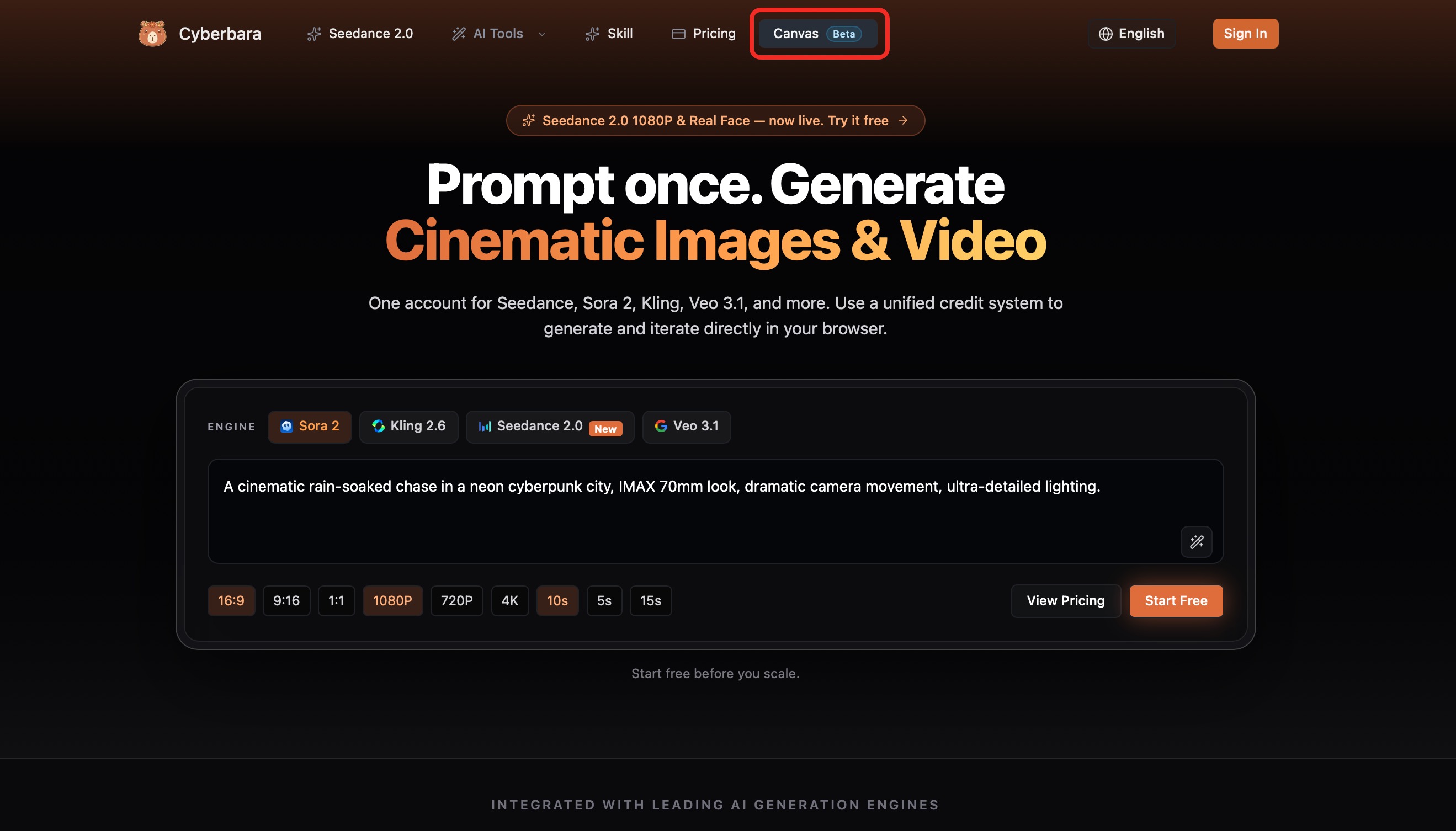1456x831 pixels.
Task: Set aspect ratio to 16:9
Action: click(231, 601)
